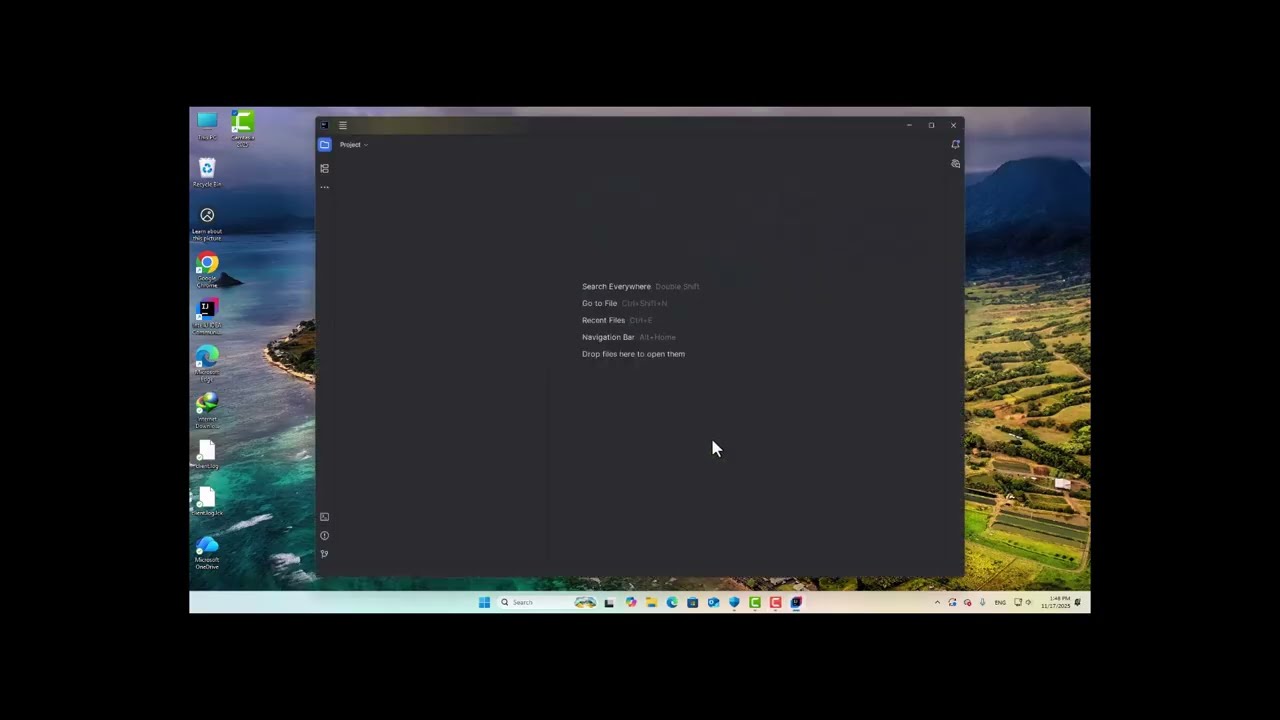Open the taskbar clock and date
The width and height of the screenshot is (1280, 720).
[x=1055, y=602]
